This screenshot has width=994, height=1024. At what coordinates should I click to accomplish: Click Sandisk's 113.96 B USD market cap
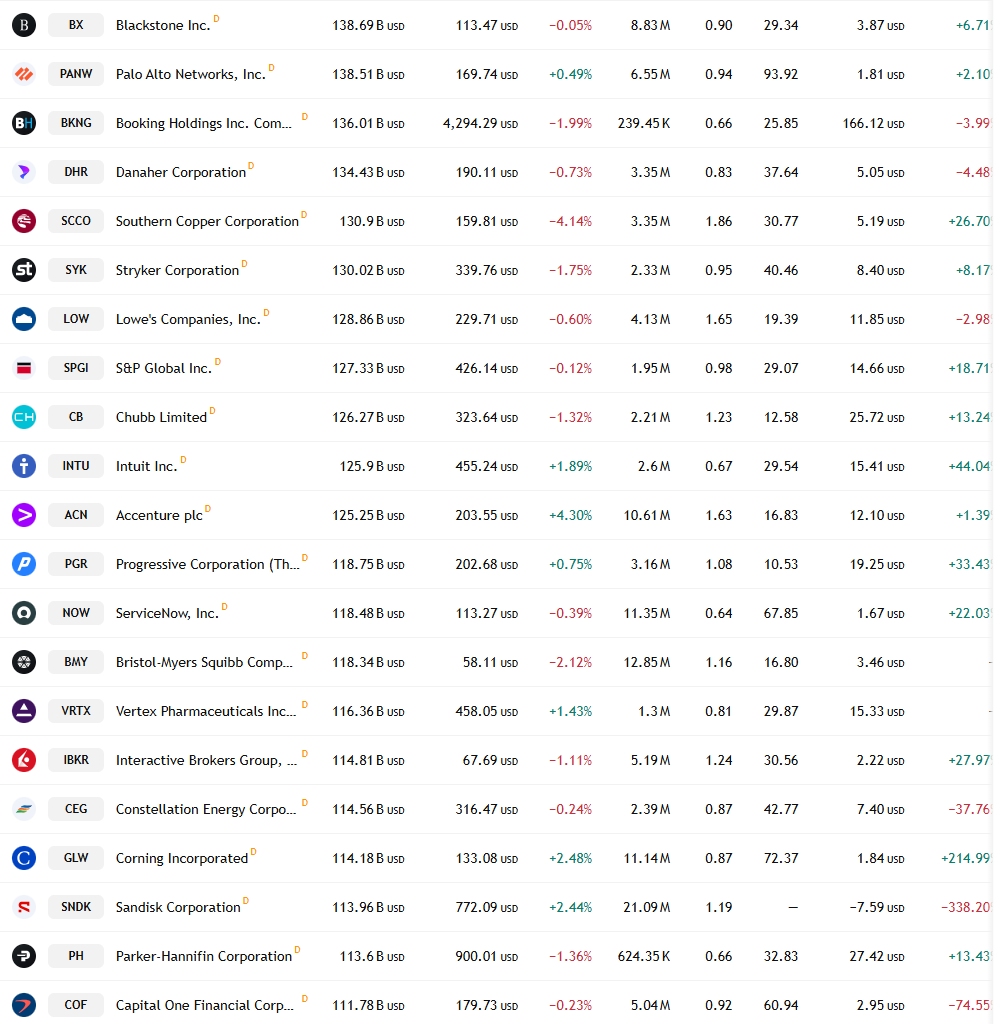point(368,907)
